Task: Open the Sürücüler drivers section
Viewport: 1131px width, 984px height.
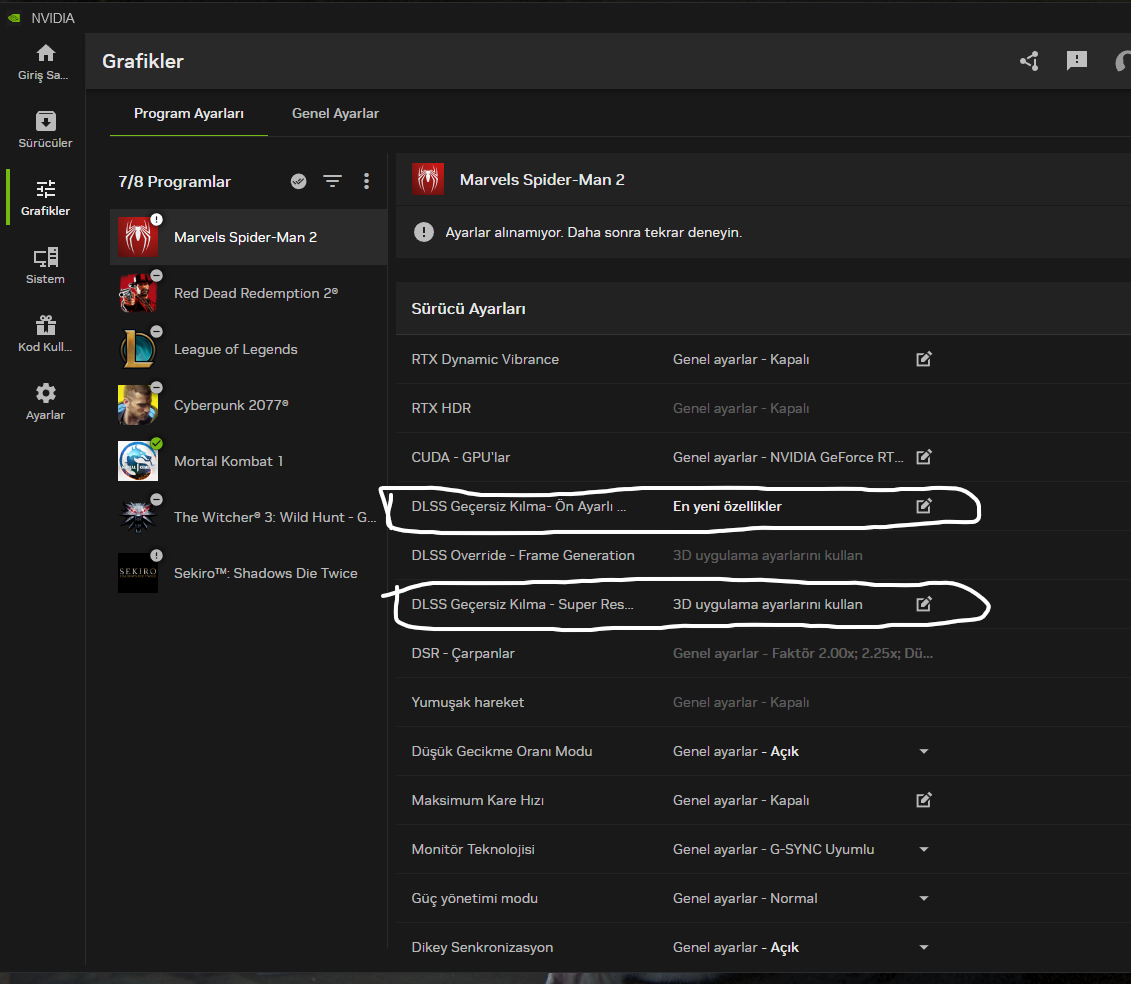Action: (45, 130)
